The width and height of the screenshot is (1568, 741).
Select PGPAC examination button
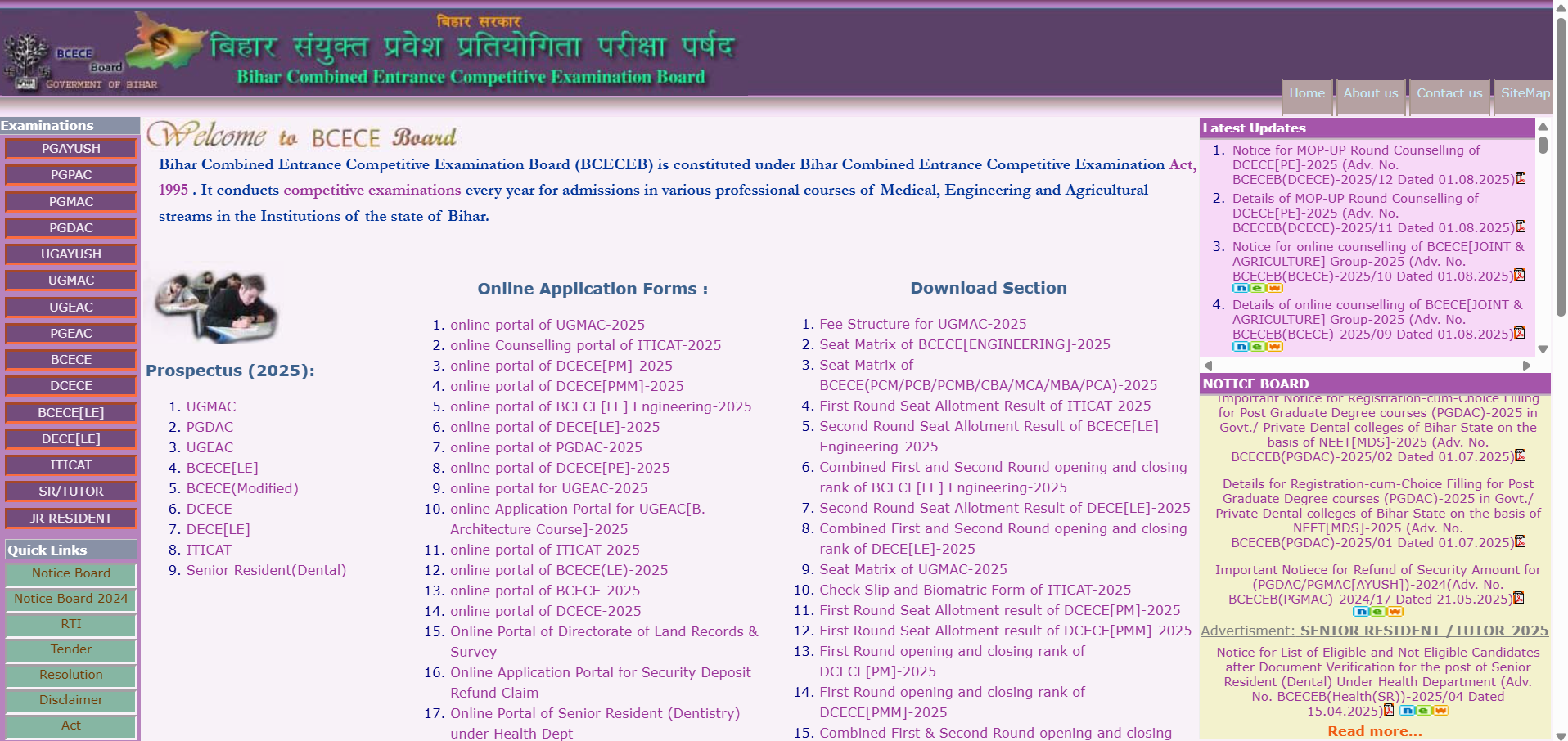tap(71, 175)
